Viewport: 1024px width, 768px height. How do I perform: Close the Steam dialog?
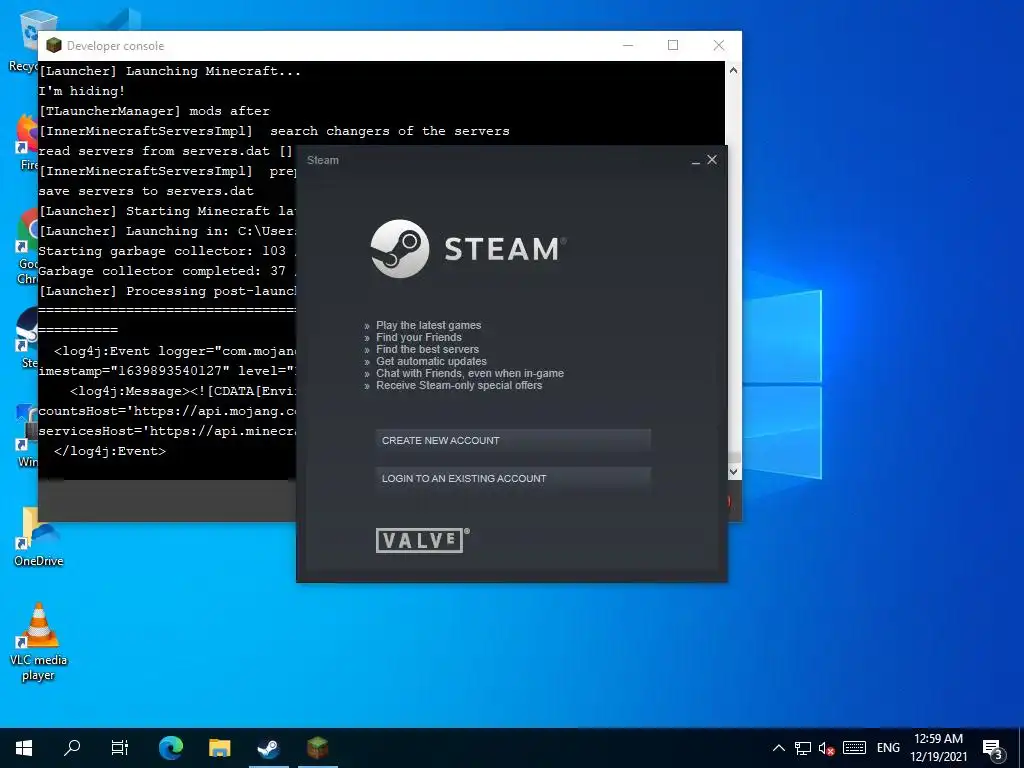click(x=712, y=159)
